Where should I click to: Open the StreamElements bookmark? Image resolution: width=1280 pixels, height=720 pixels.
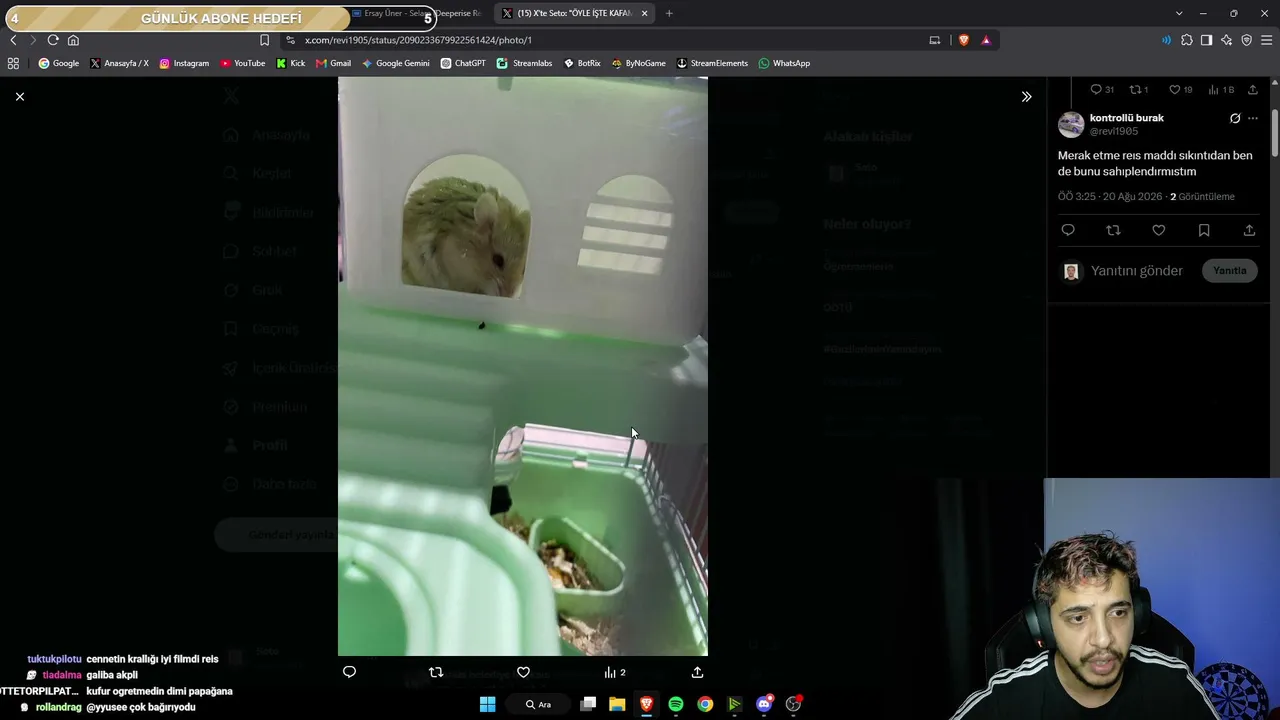(712, 63)
